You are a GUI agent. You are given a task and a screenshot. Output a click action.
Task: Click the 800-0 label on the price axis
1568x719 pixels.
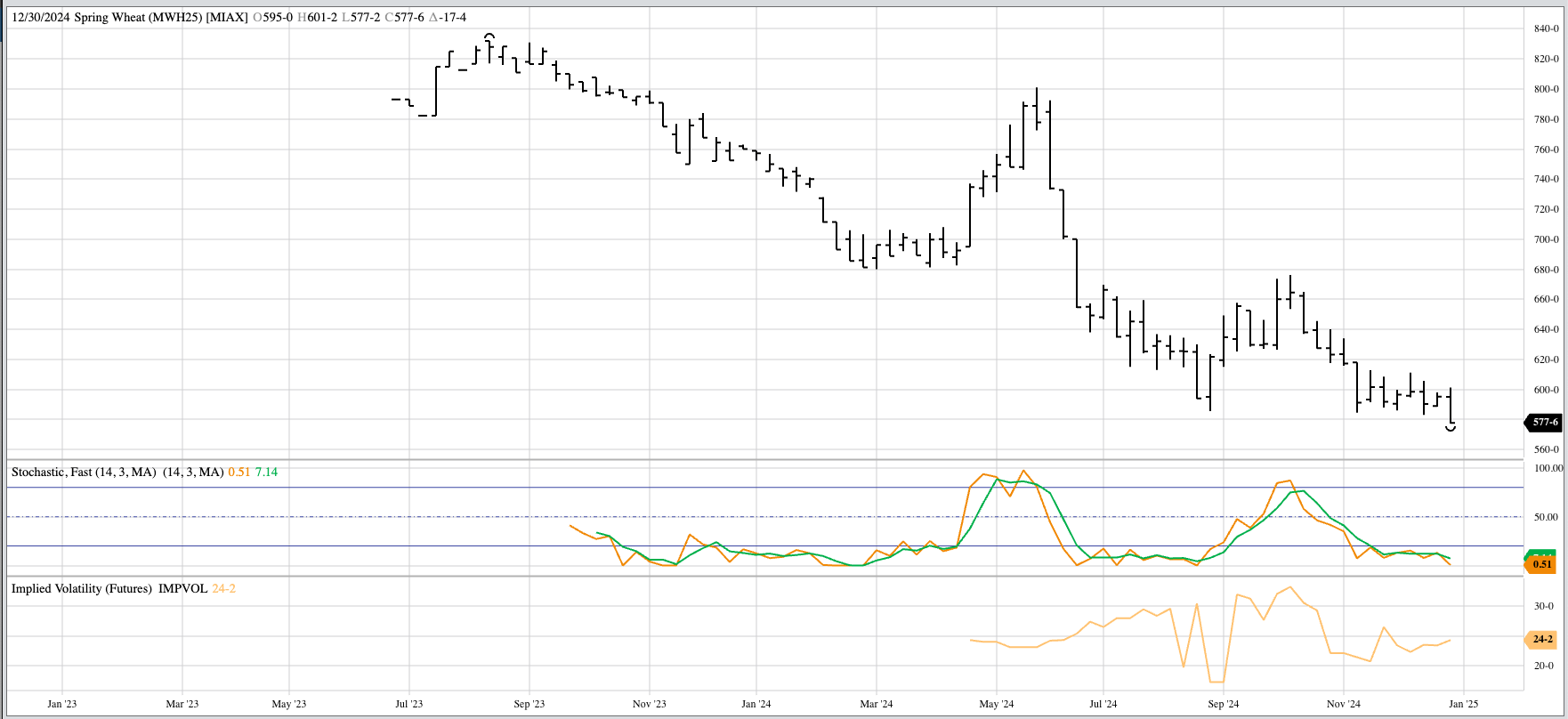[x=1546, y=89]
